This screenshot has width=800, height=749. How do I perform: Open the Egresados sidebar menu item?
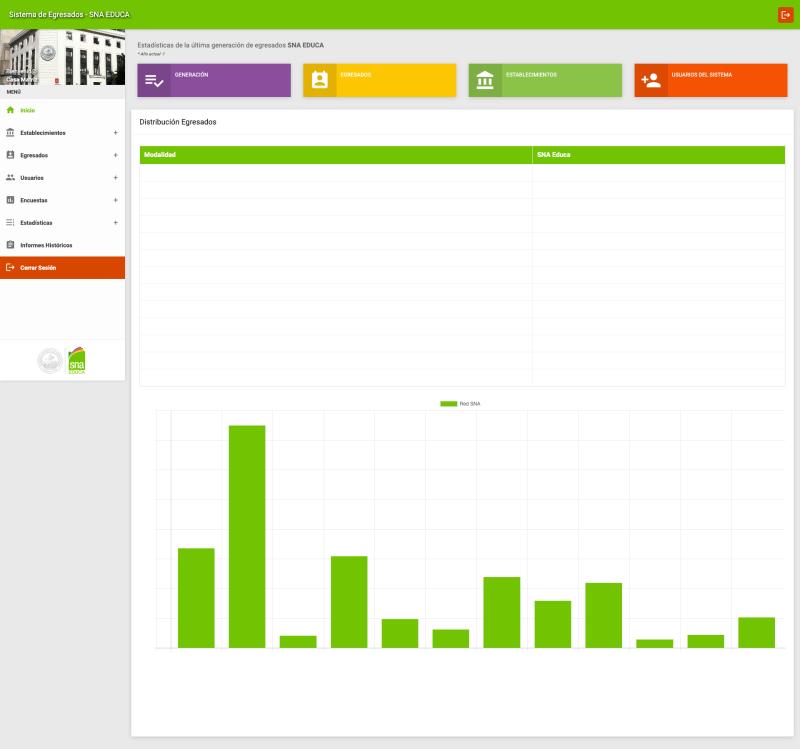[62, 155]
